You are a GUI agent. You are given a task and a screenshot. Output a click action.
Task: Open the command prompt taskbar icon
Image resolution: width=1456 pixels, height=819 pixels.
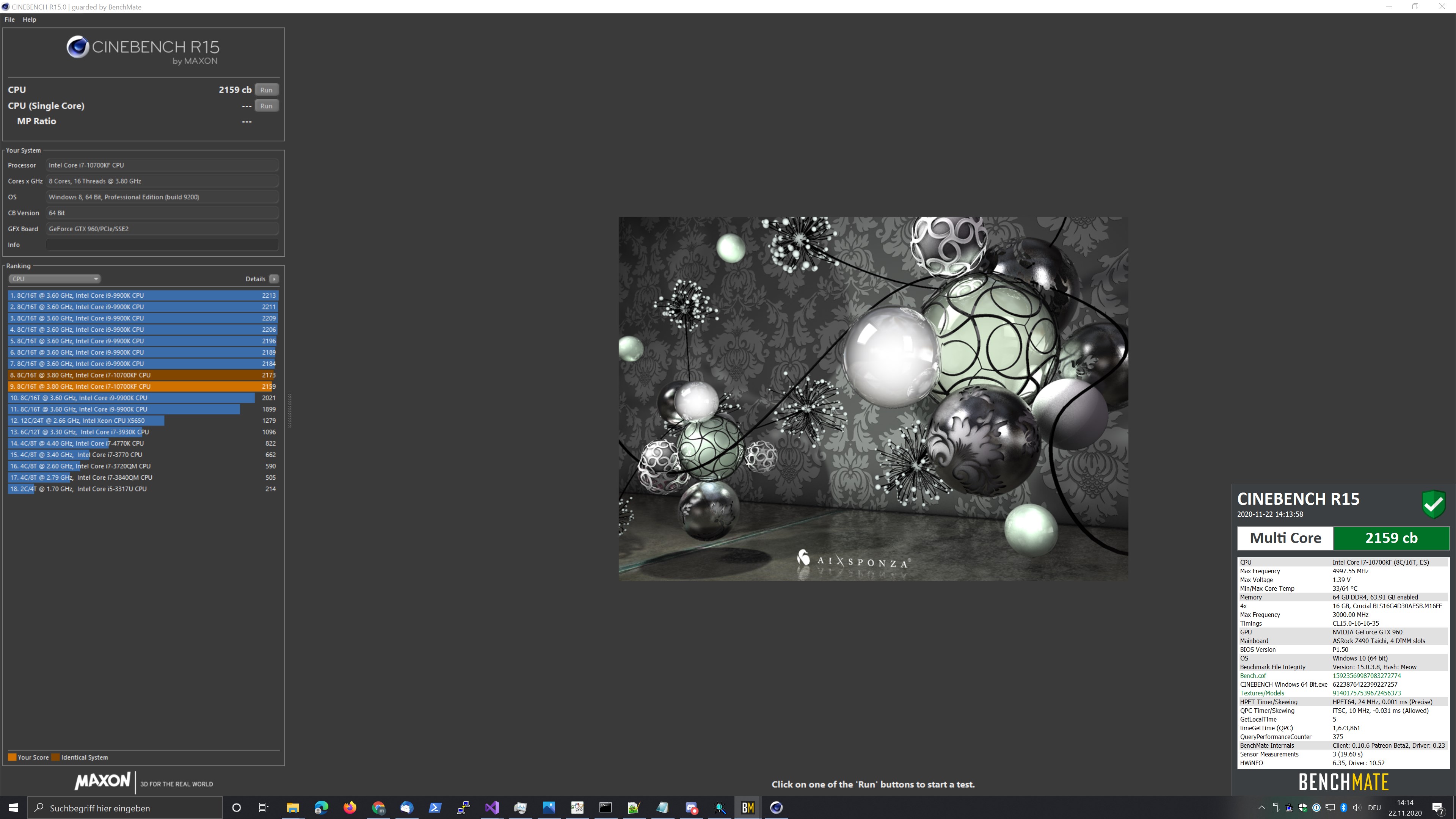(606, 808)
